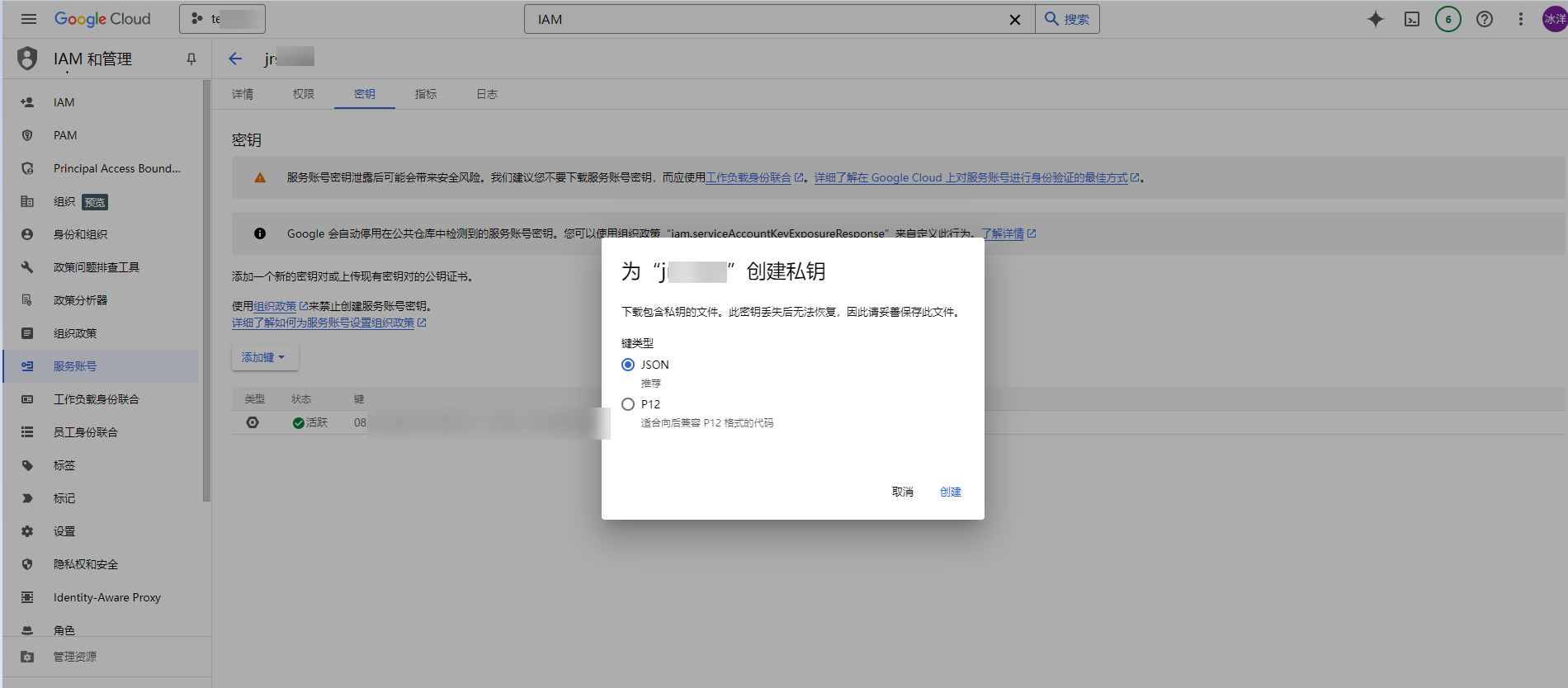Click the black info circle icon
Viewport: 1568px width, 688px height.
(260, 233)
